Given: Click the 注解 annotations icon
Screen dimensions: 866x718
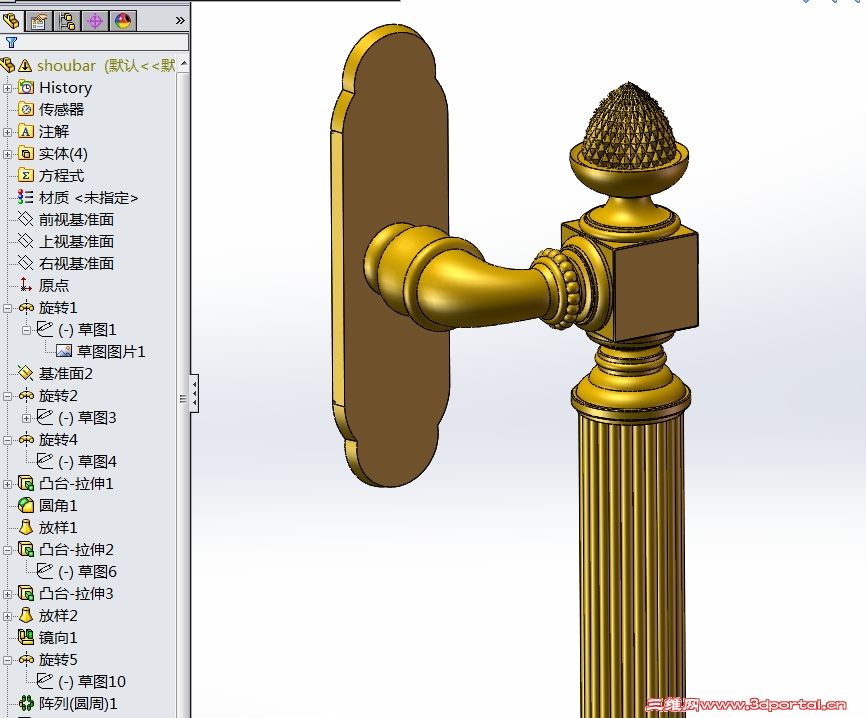Looking at the screenshot, I should point(25,131).
